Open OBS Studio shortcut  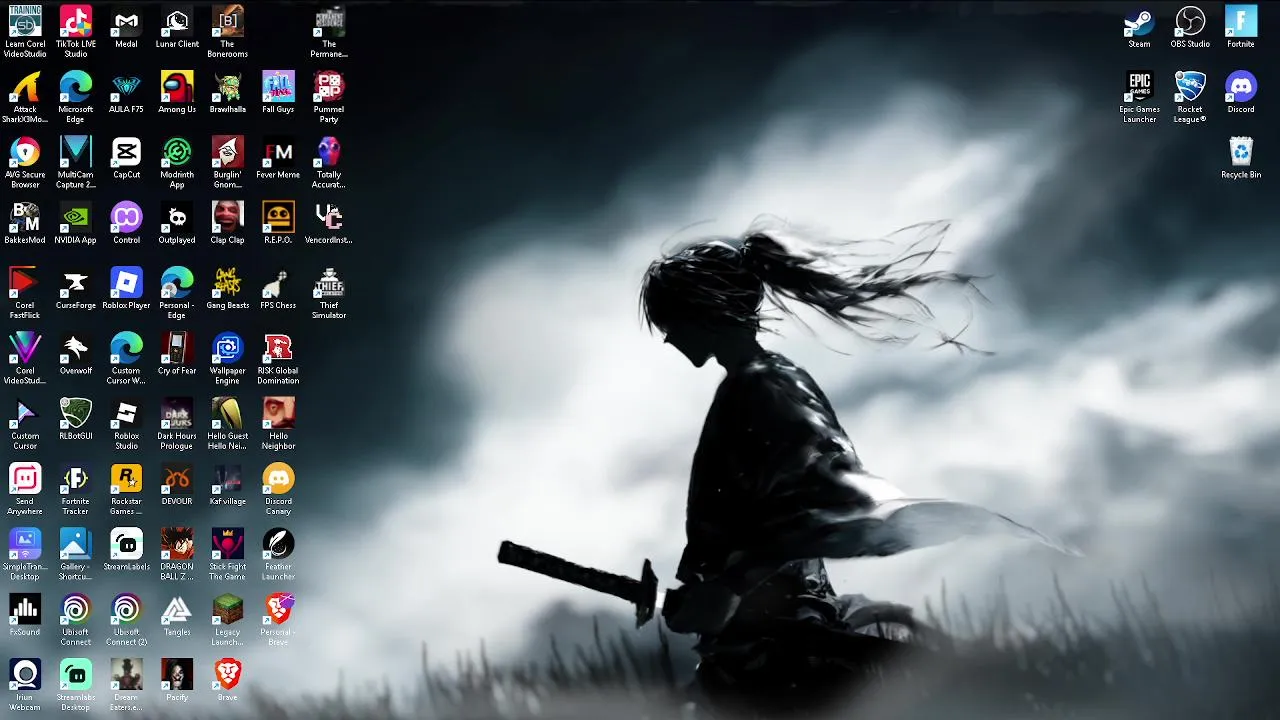pos(1190,27)
